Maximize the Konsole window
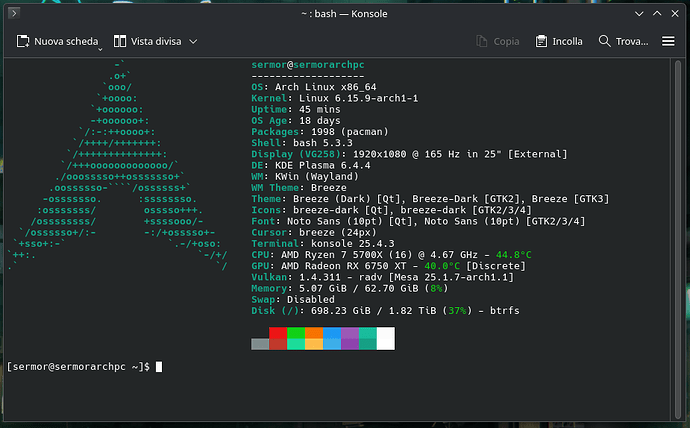This screenshot has width=690, height=428. pos(651,12)
